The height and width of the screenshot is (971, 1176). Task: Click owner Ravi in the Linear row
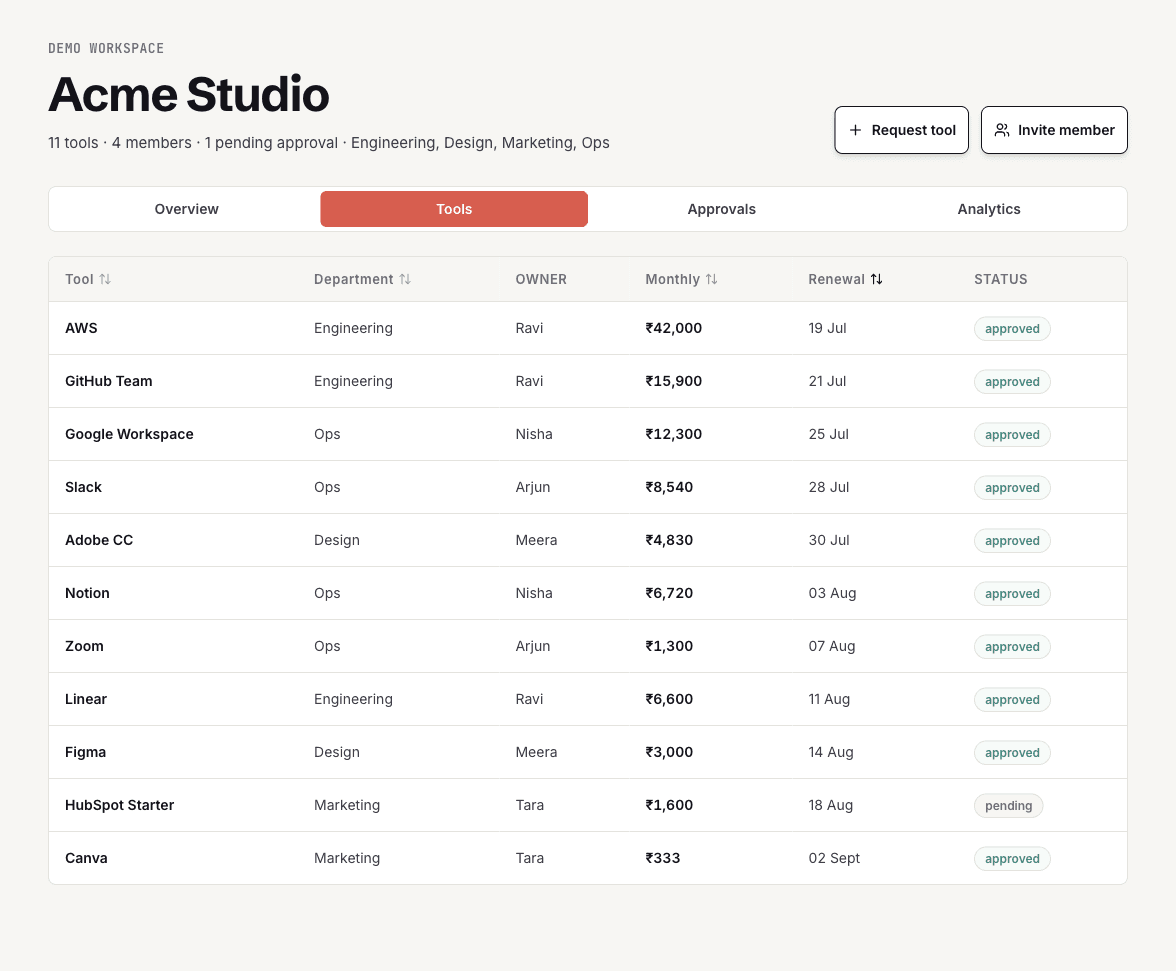(530, 700)
